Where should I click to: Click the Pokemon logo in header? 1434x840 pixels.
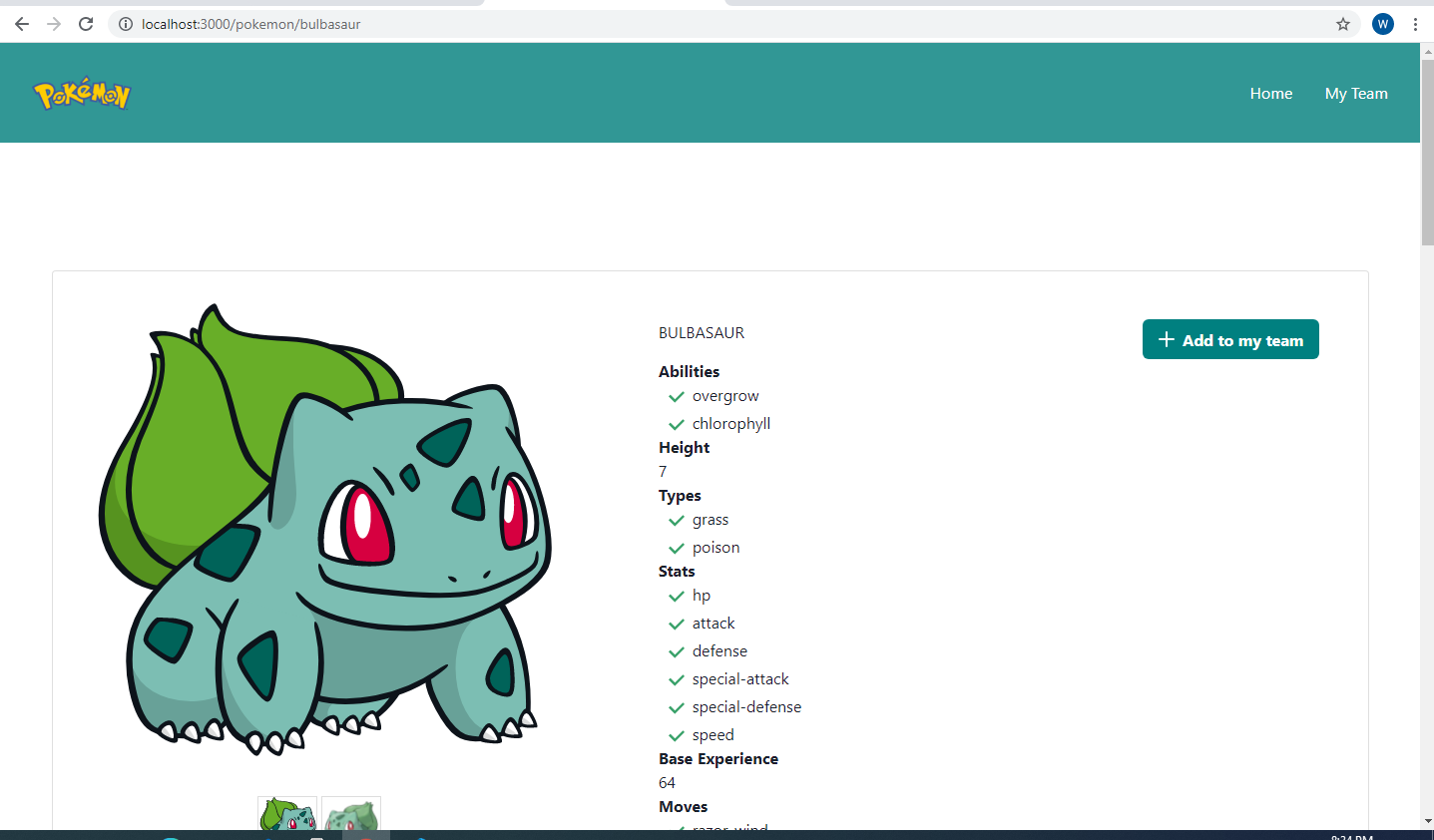(x=82, y=94)
